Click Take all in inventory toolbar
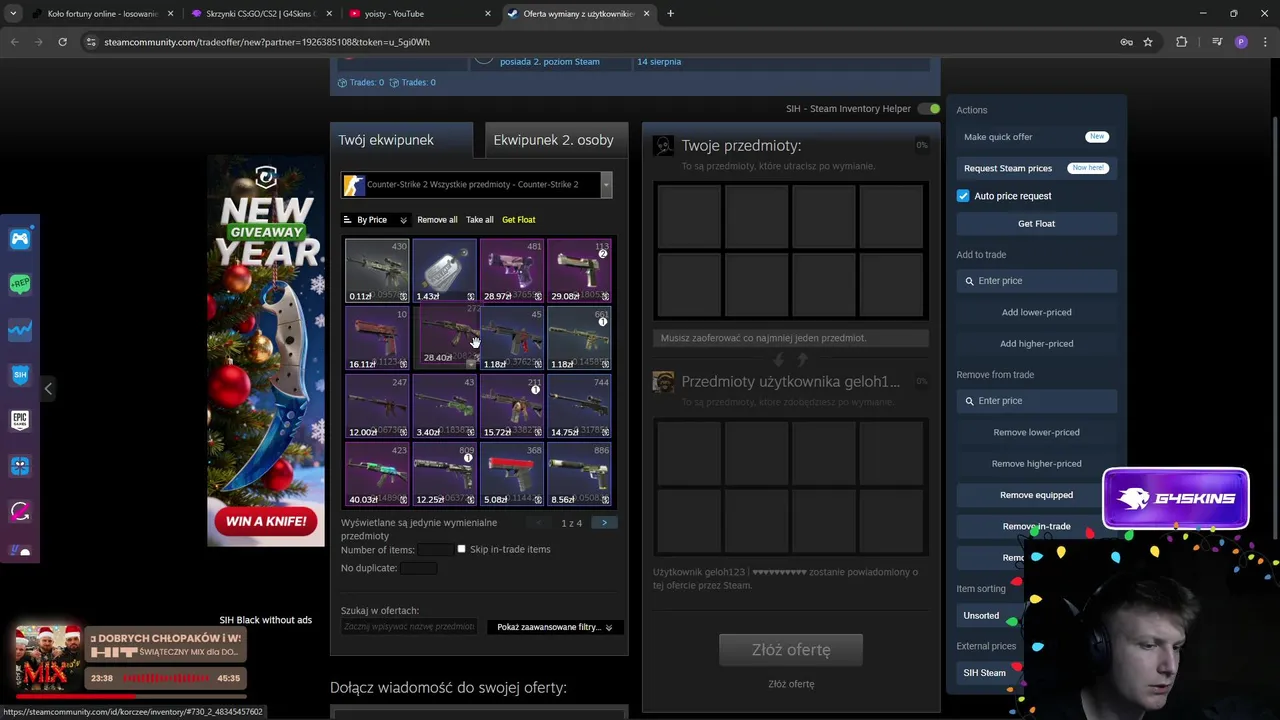Viewport: 1280px width, 720px height. [480, 220]
